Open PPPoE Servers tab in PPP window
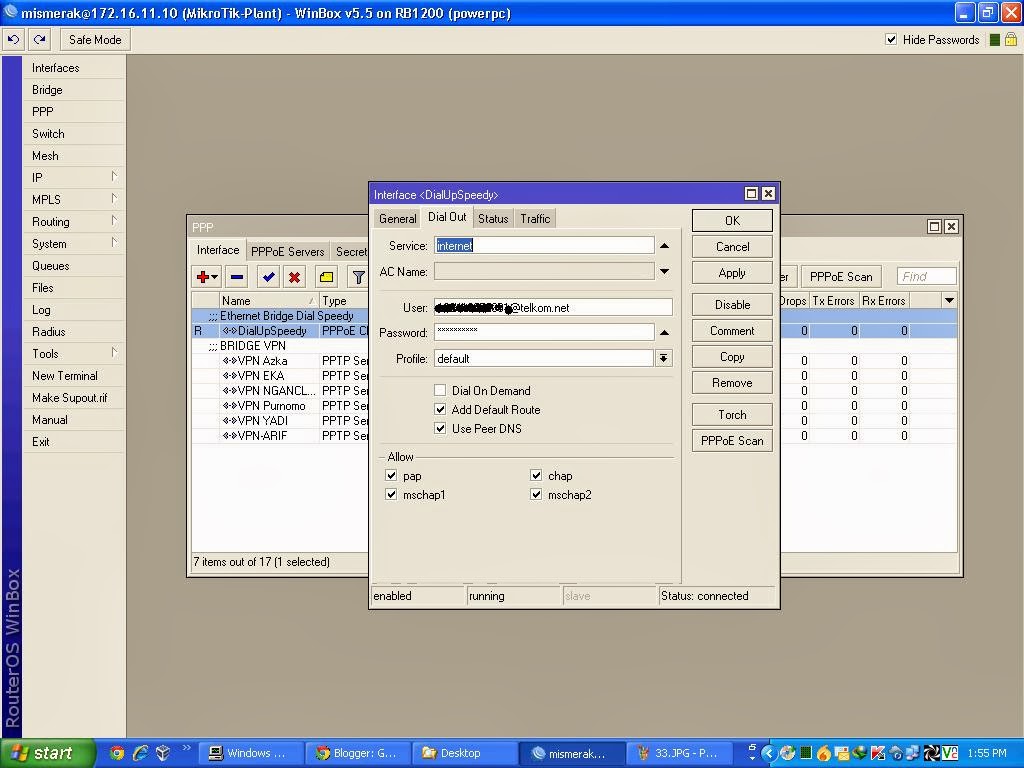The height and width of the screenshot is (768, 1024). click(x=287, y=251)
